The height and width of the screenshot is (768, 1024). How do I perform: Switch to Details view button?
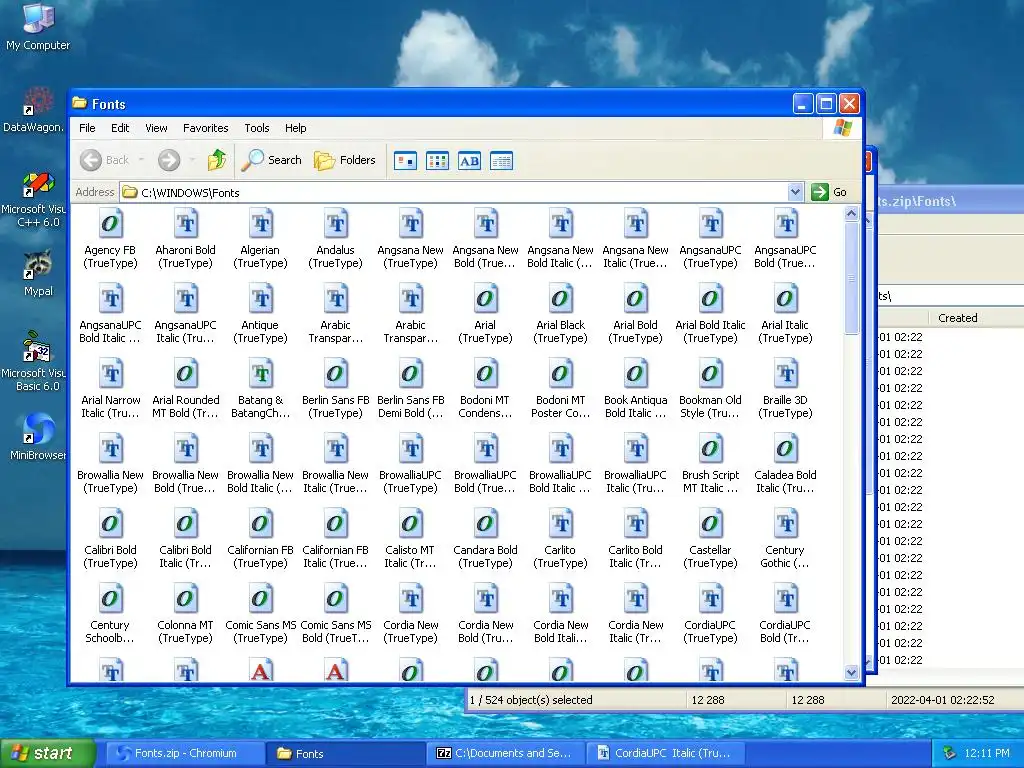502,161
